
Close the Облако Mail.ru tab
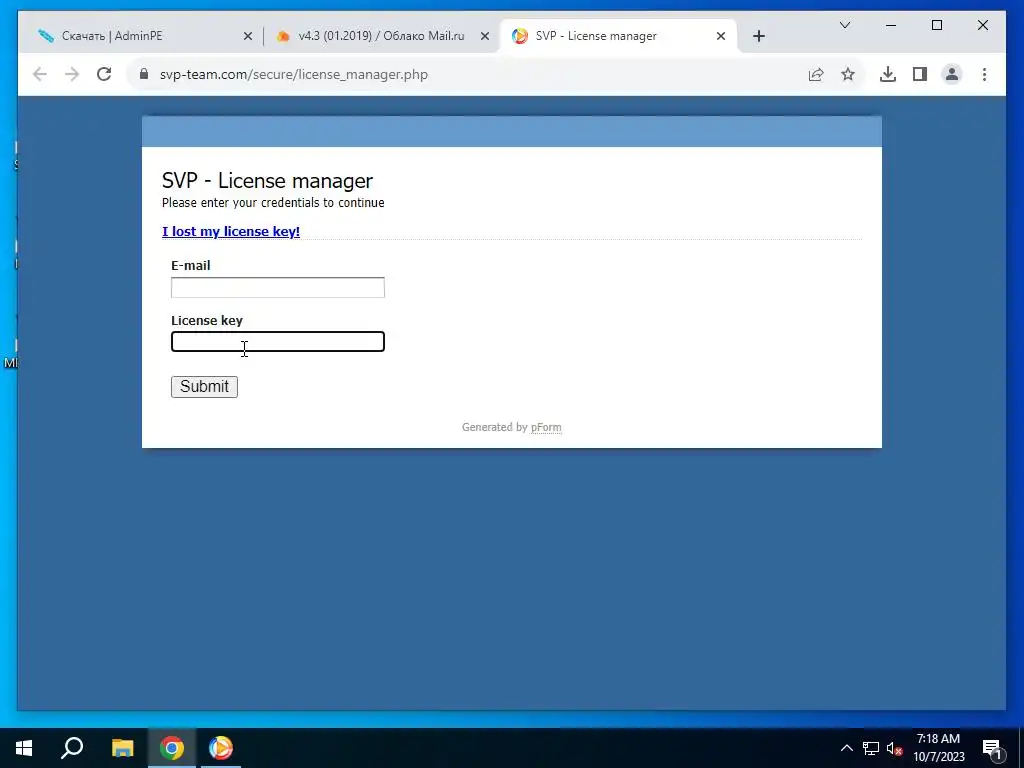pos(485,36)
